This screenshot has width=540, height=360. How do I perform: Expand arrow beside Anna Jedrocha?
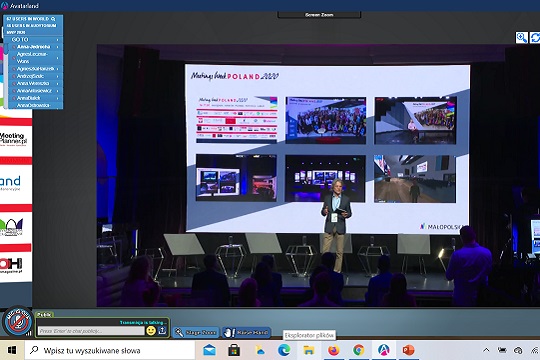58,47
